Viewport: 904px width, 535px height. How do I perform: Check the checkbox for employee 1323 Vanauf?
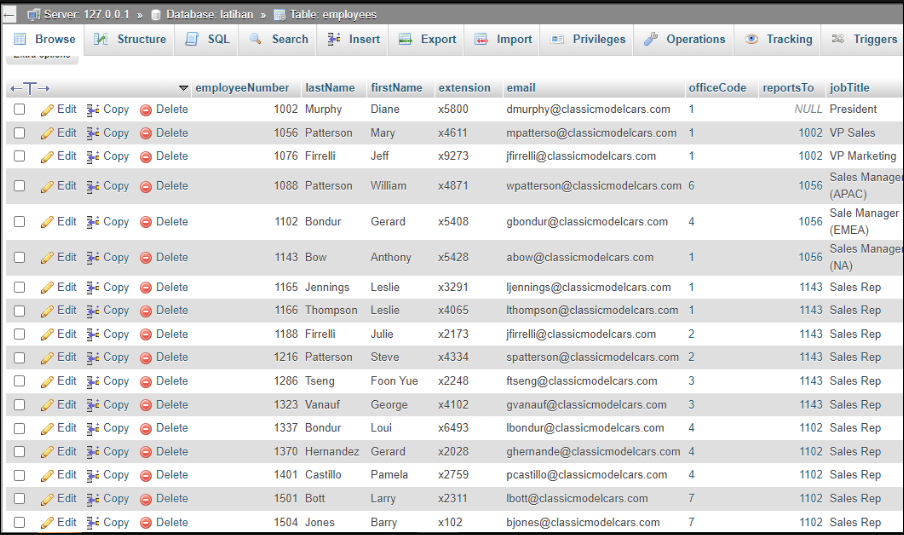pyautogui.click(x=20, y=405)
